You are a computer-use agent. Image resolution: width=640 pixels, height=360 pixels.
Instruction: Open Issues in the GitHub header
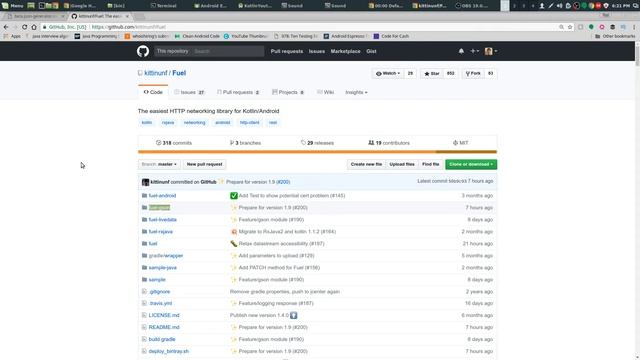tap(317, 51)
